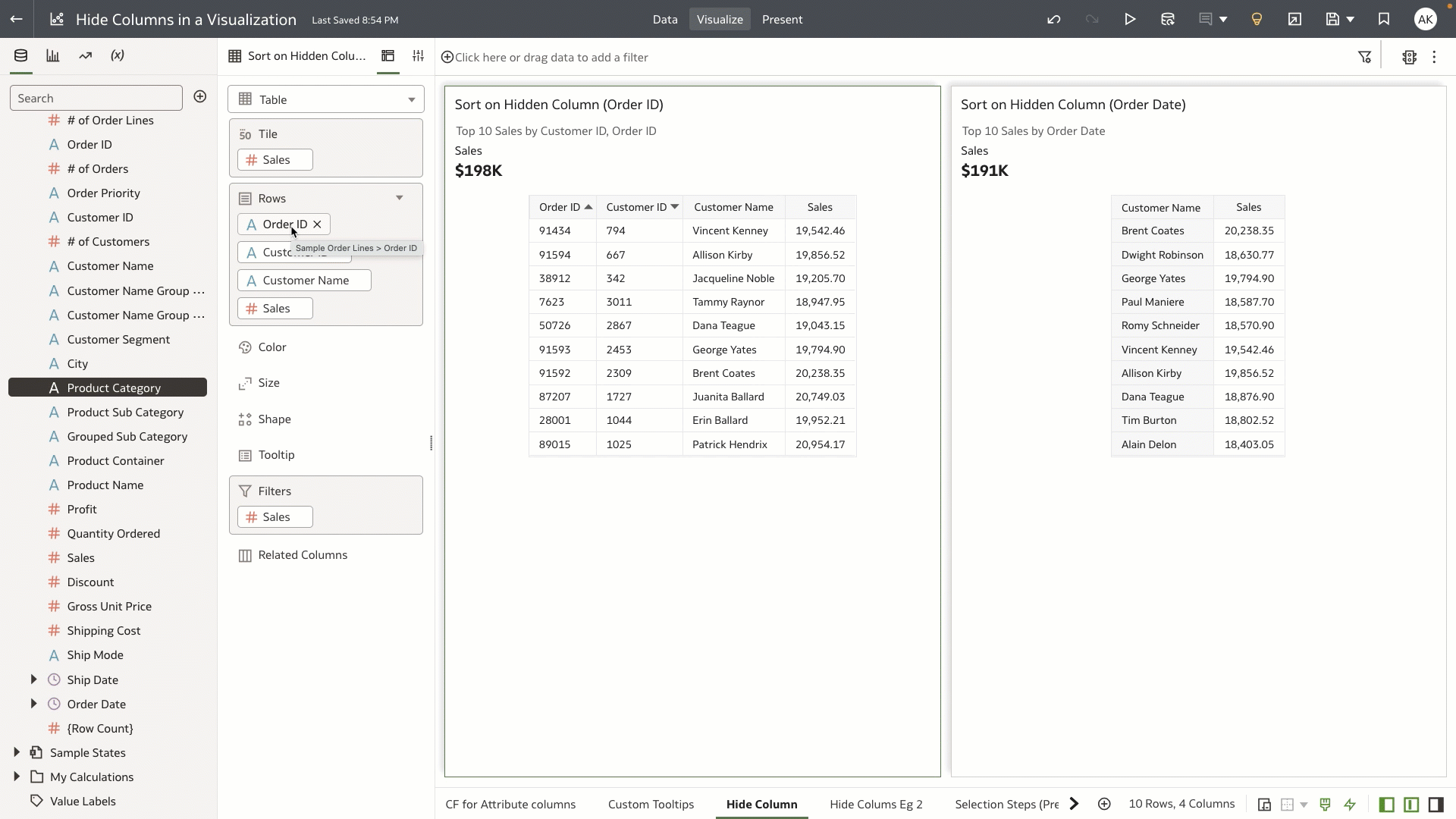The width and height of the screenshot is (1456, 819).
Task: Toggle the center split panel view
Action: tap(1410, 805)
